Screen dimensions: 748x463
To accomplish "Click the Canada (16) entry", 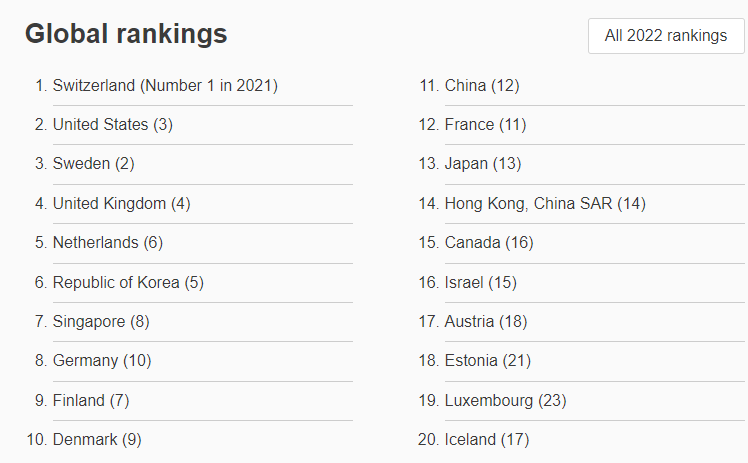I will coord(489,243).
